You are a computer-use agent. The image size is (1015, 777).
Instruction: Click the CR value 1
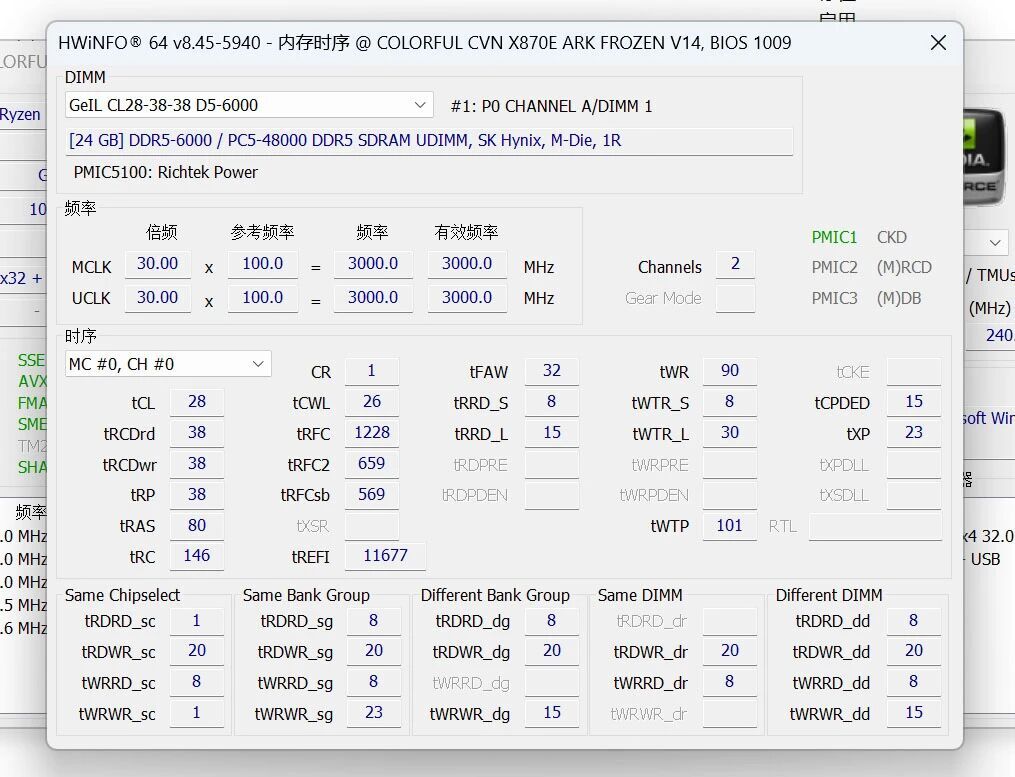[372, 371]
